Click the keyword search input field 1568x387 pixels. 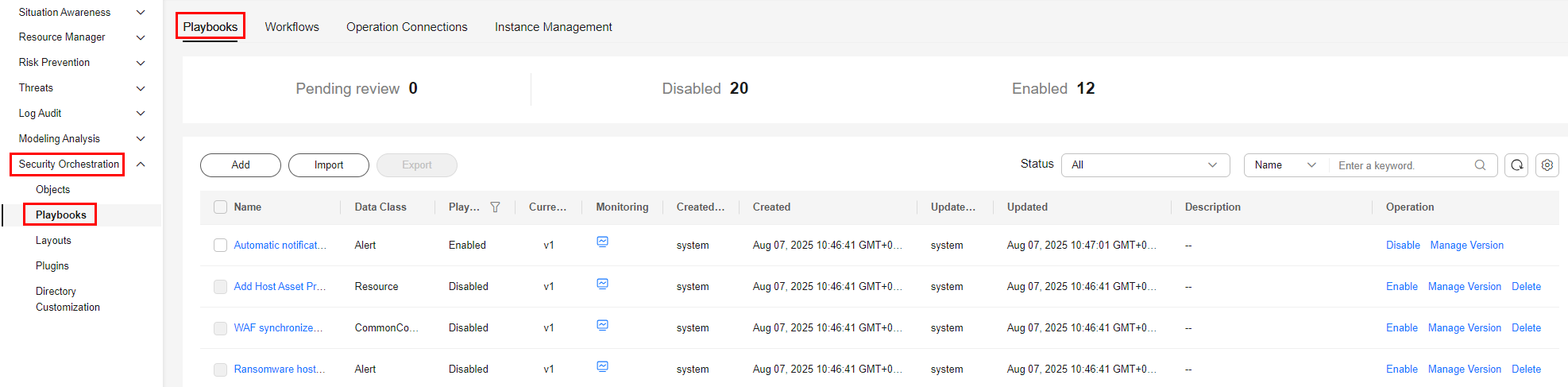pyautogui.click(x=1400, y=165)
